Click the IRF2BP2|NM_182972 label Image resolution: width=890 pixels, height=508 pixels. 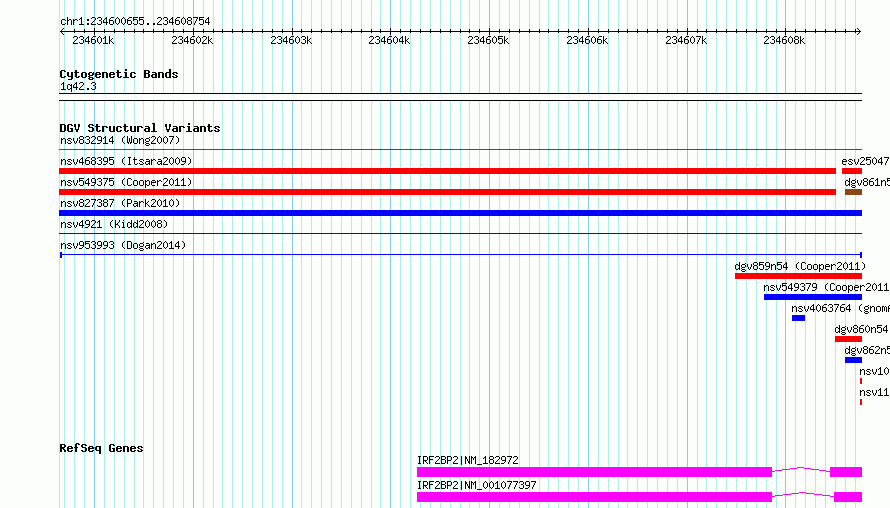point(468,460)
